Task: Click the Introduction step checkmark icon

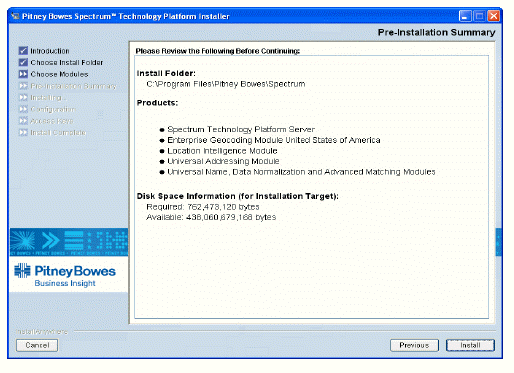Action: coord(23,51)
